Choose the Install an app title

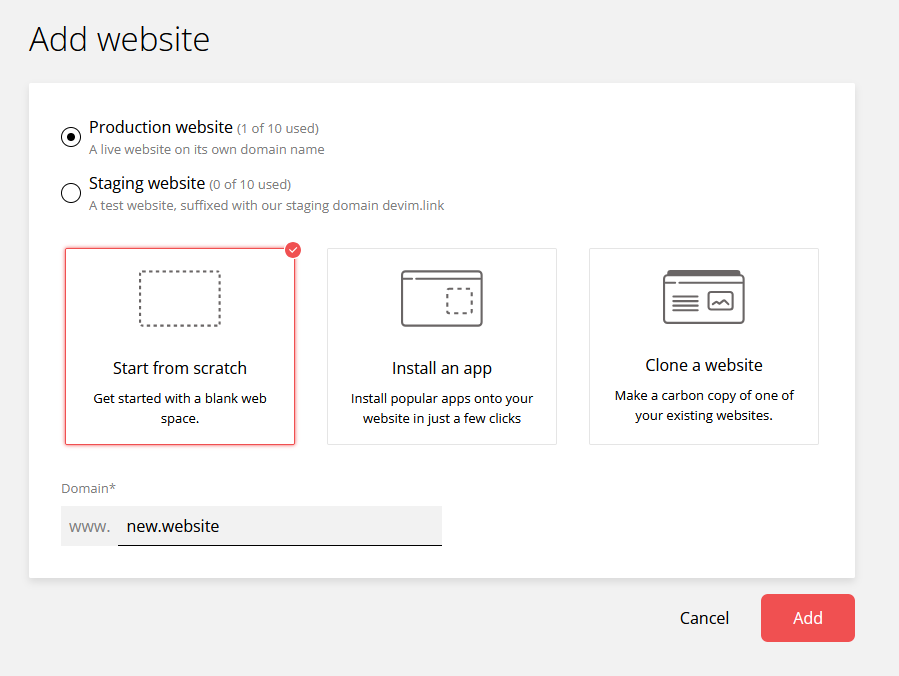coord(442,368)
